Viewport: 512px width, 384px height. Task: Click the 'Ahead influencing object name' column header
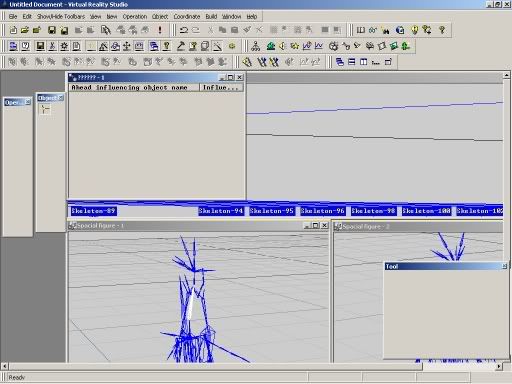(134, 87)
